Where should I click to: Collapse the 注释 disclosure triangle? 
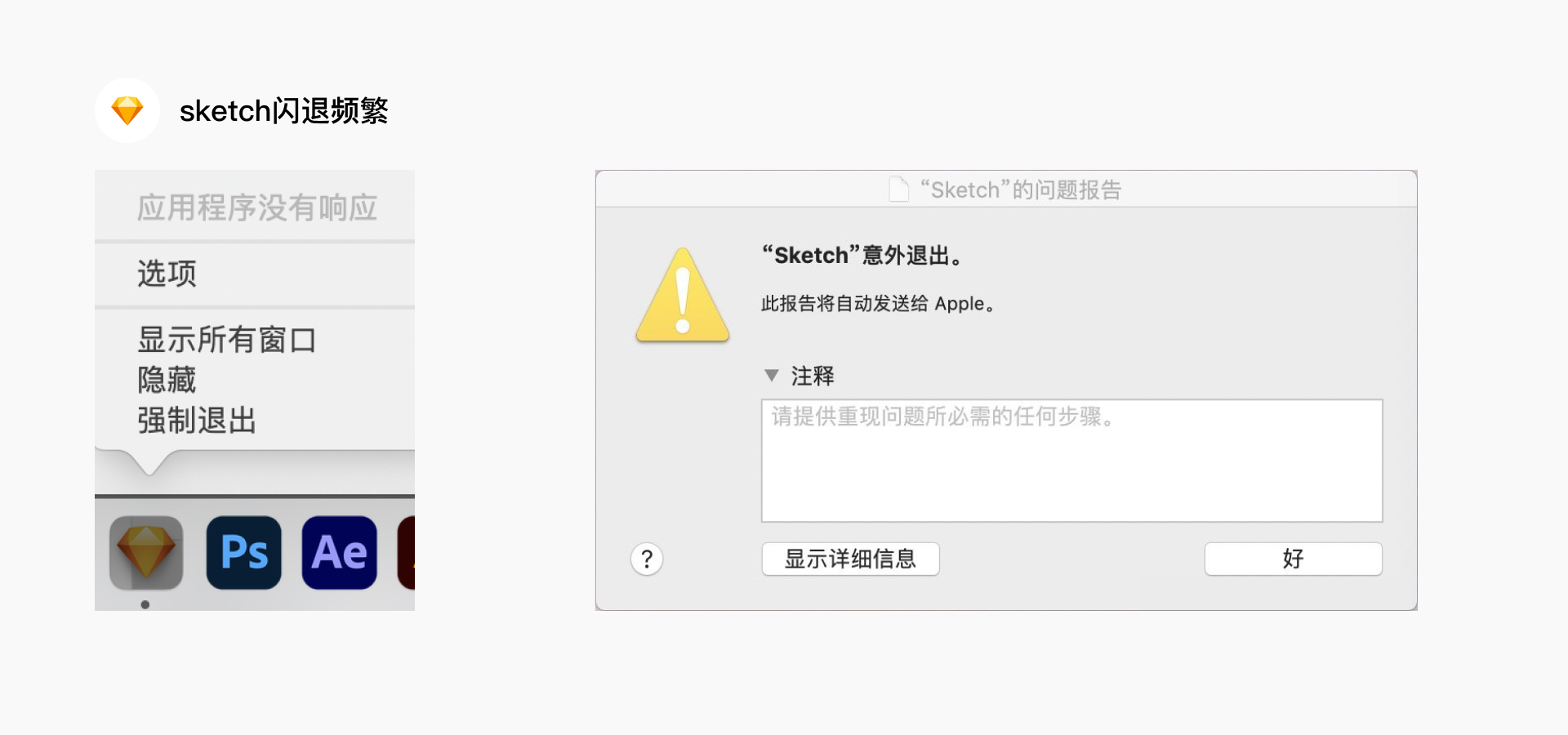(x=771, y=376)
